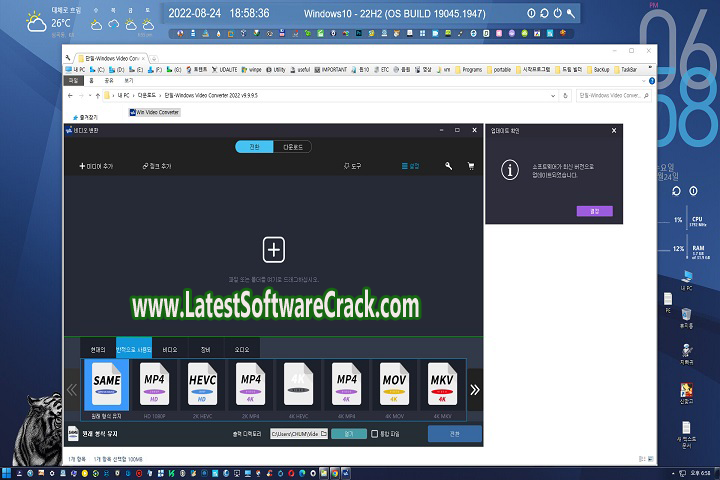The image size is (720, 480).
Task: Click the Windows Start button
Action: [x=6, y=473]
